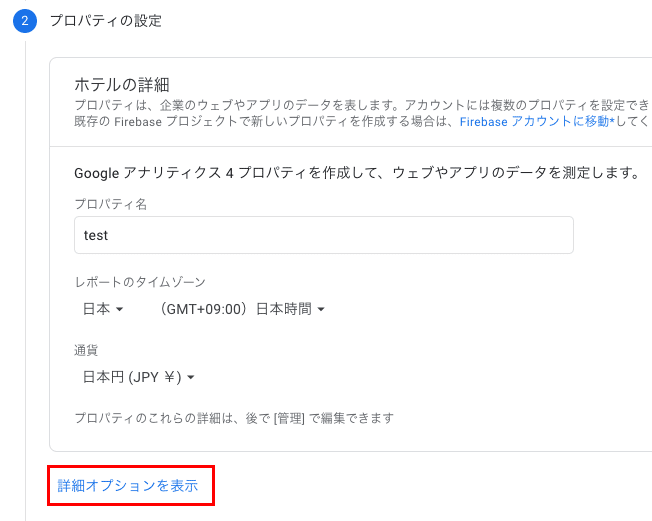Click the blue step 2 circle icon
Viewport: 652px width, 521px height.
(25, 21)
